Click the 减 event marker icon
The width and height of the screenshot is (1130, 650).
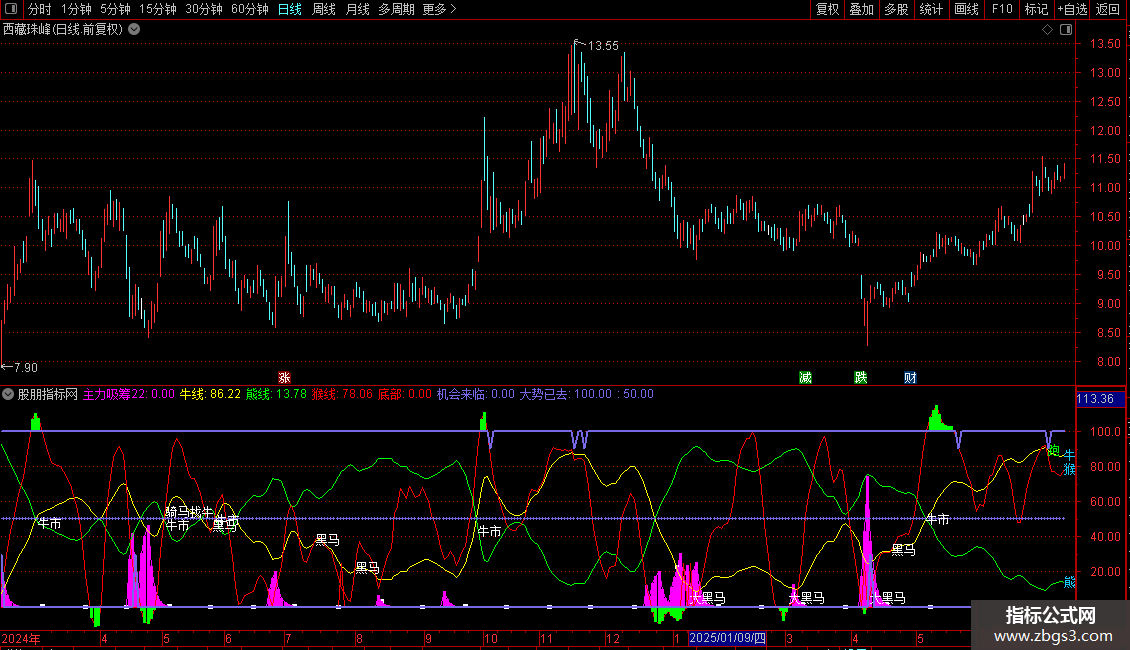coord(805,378)
